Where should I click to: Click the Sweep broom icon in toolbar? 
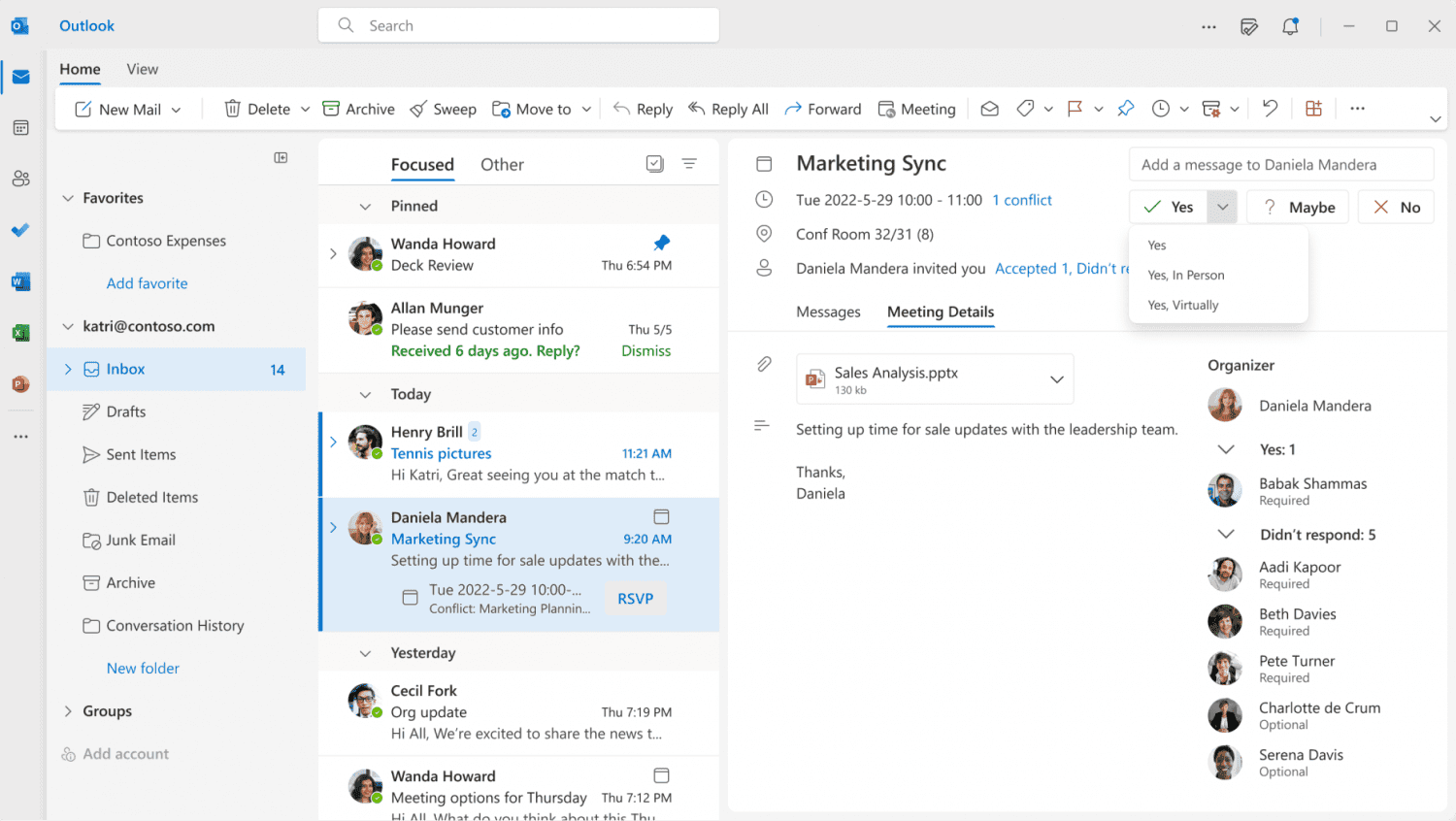pyautogui.click(x=418, y=109)
